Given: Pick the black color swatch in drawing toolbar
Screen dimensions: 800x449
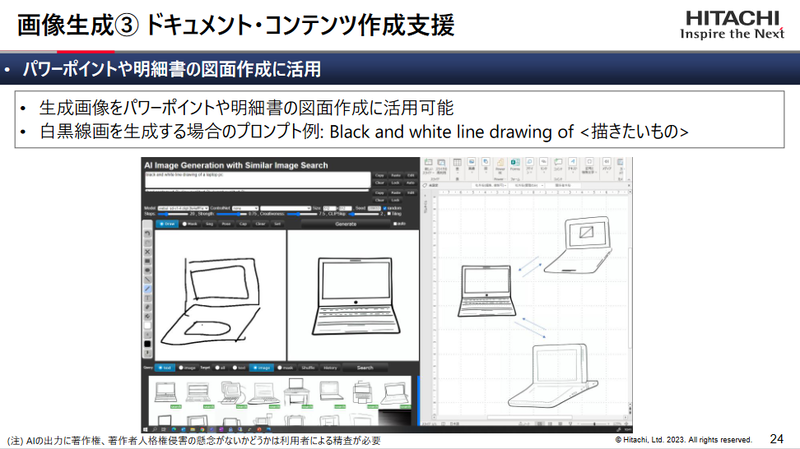Looking at the screenshot, I should tap(147, 344).
